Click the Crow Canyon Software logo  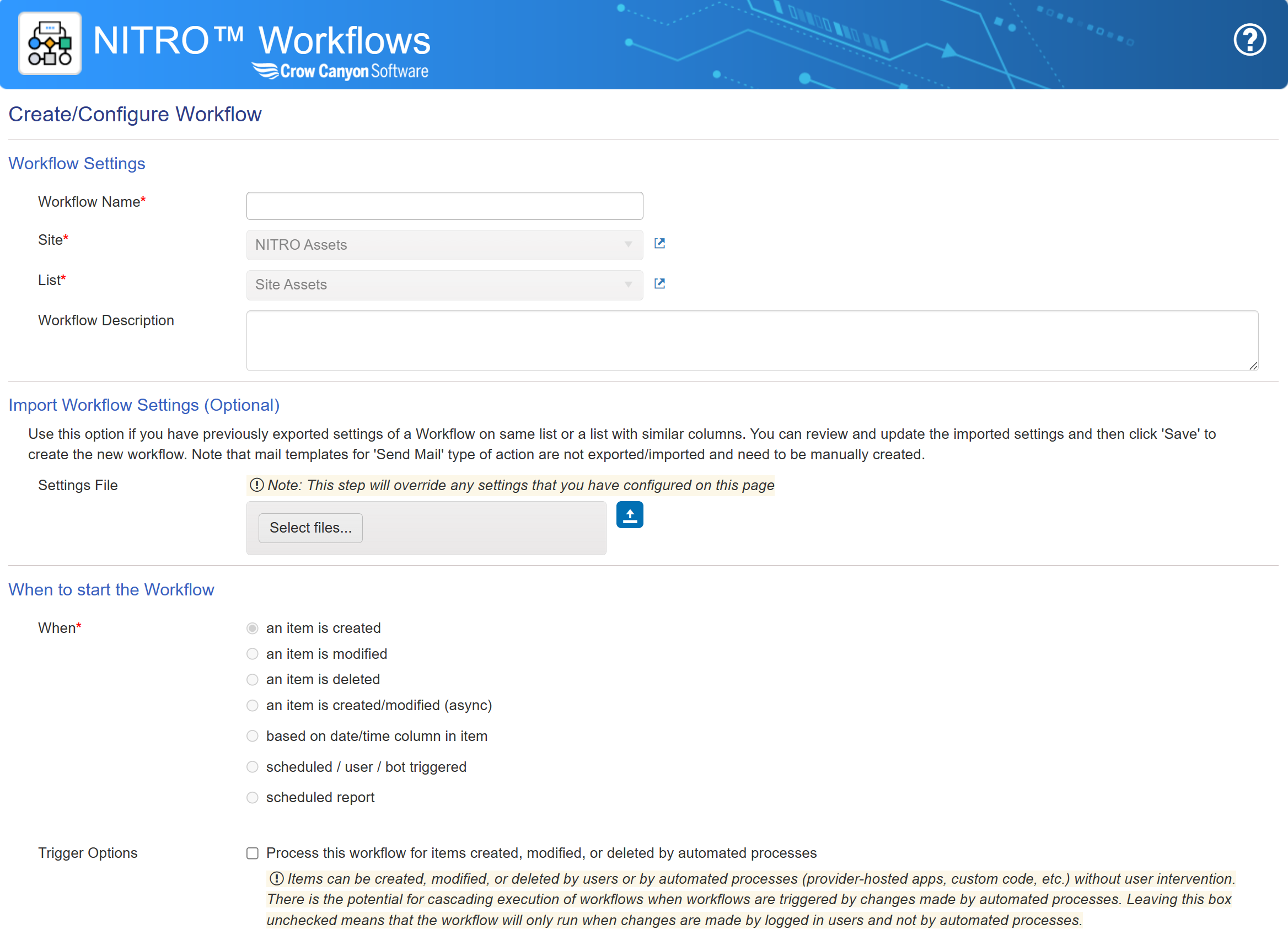[340, 71]
